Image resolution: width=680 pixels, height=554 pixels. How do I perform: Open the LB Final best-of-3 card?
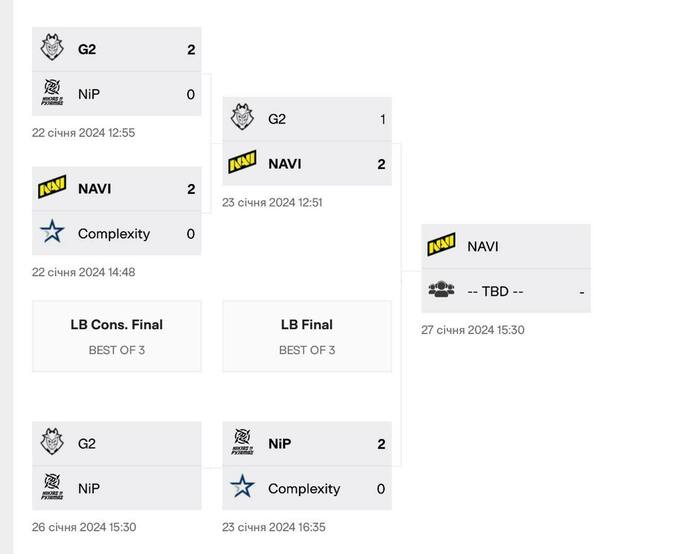coord(307,336)
